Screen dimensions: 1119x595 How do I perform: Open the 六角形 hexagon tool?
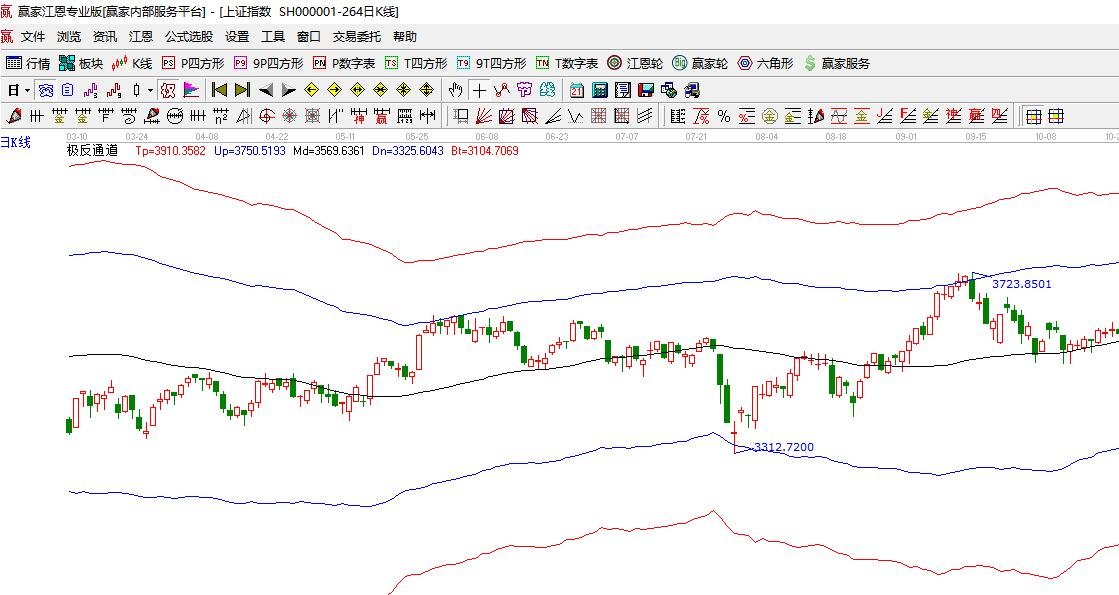(765, 63)
